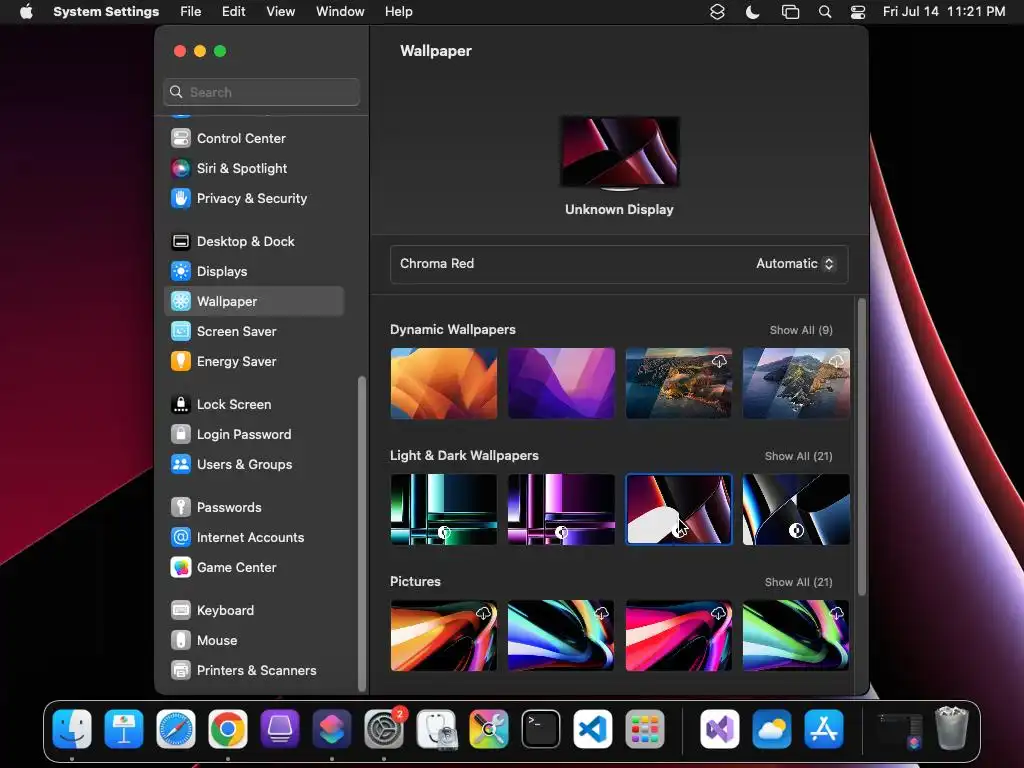Click the Shortcuts menu bar icon
Screen dimensions: 1024x768
(x=717, y=12)
